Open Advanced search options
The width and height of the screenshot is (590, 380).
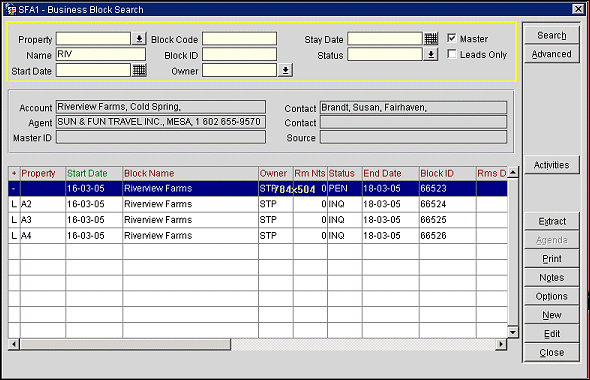tap(552, 54)
